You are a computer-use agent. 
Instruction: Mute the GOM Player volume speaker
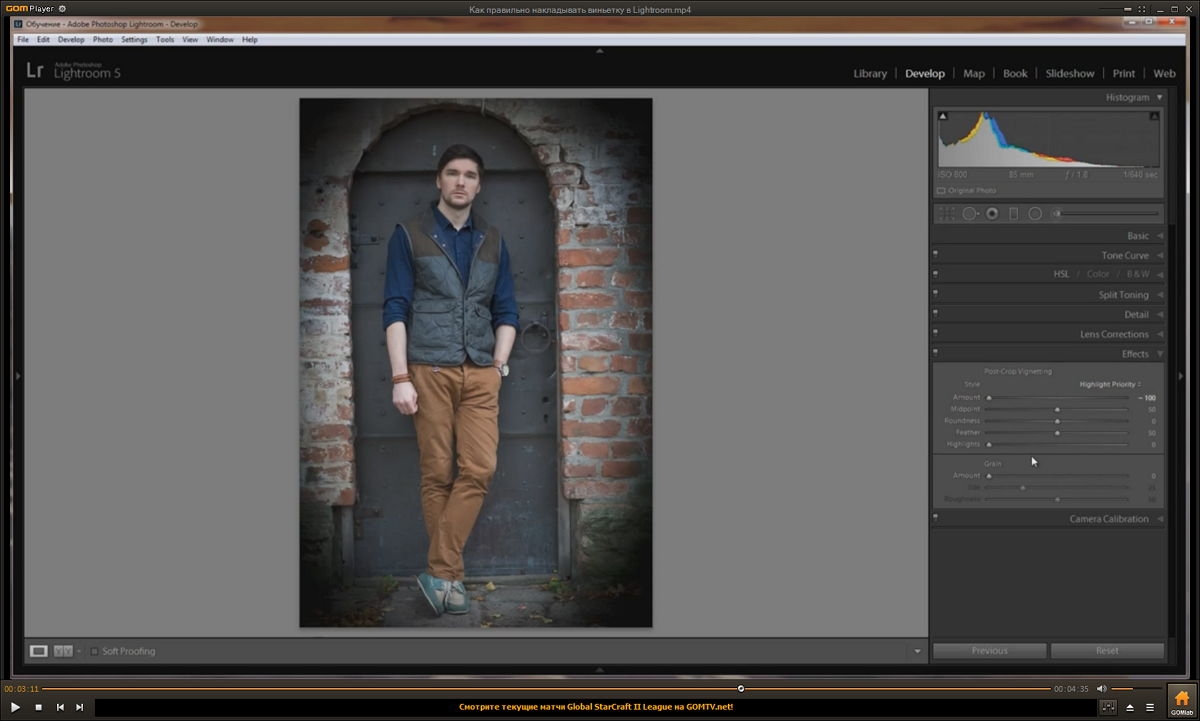tap(1101, 689)
